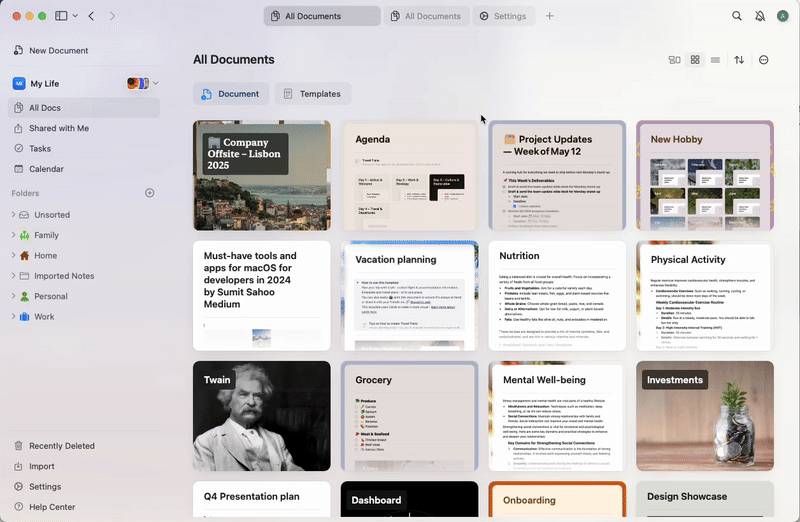Switch to list view layout
800x522 pixels.
click(x=715, y=60)
